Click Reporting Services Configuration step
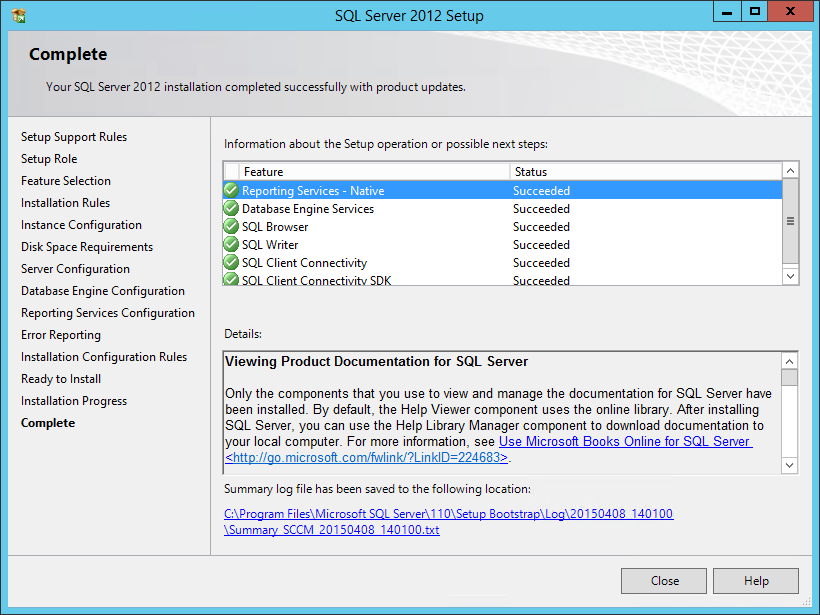The width and height of the screenshot is (820, 615). (108, 313)
